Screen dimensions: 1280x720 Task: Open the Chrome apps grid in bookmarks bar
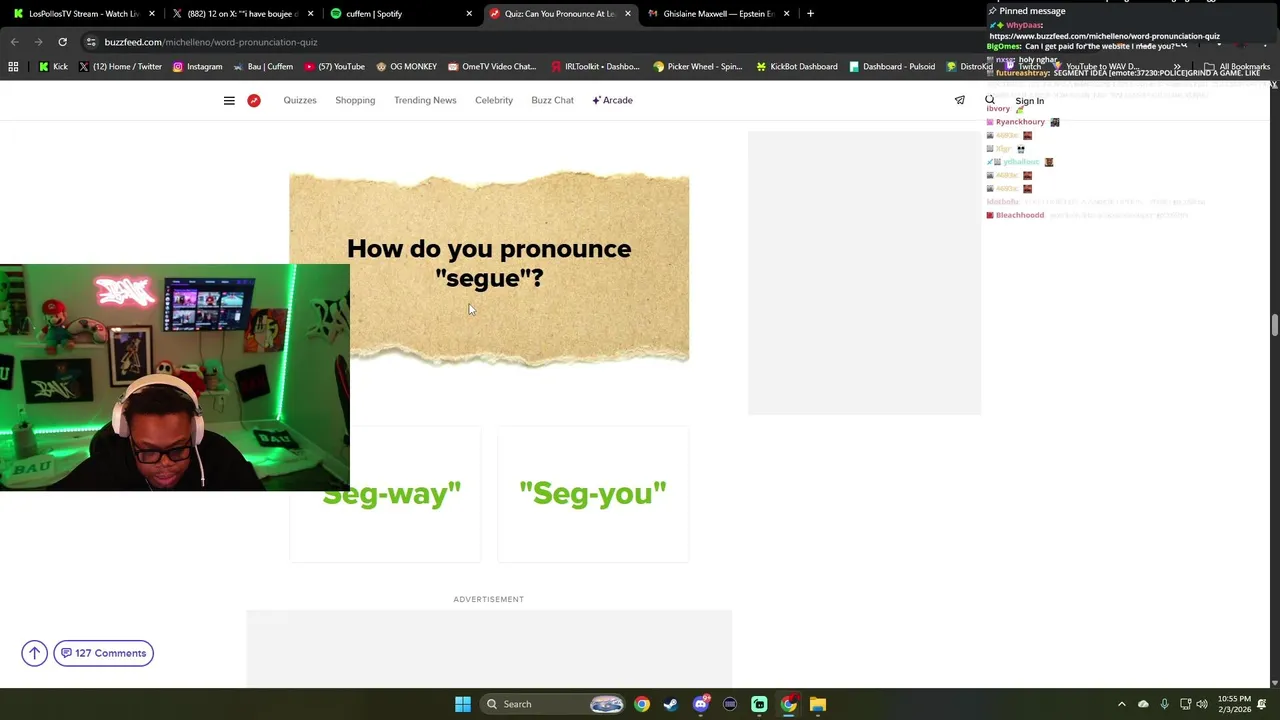click(x=13, y=67)
